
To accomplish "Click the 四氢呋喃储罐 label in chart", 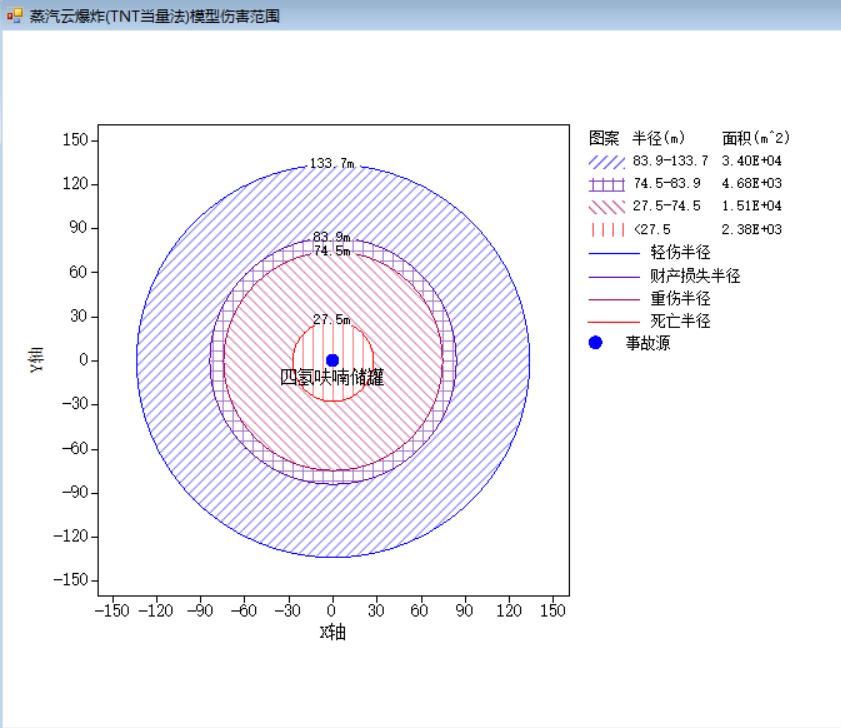I will [332, 377].
